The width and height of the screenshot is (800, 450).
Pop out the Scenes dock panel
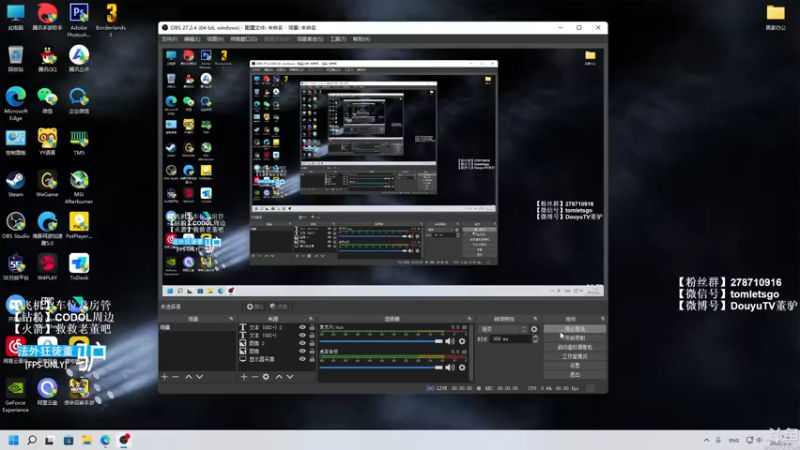[x=231, y=319]
